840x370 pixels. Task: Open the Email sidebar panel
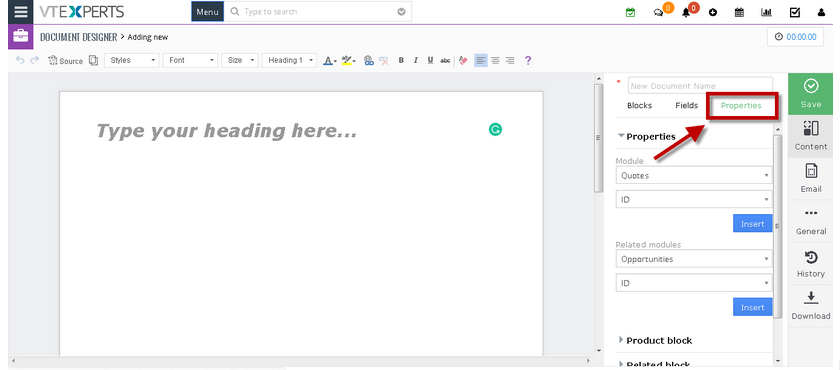coord(811,178)
